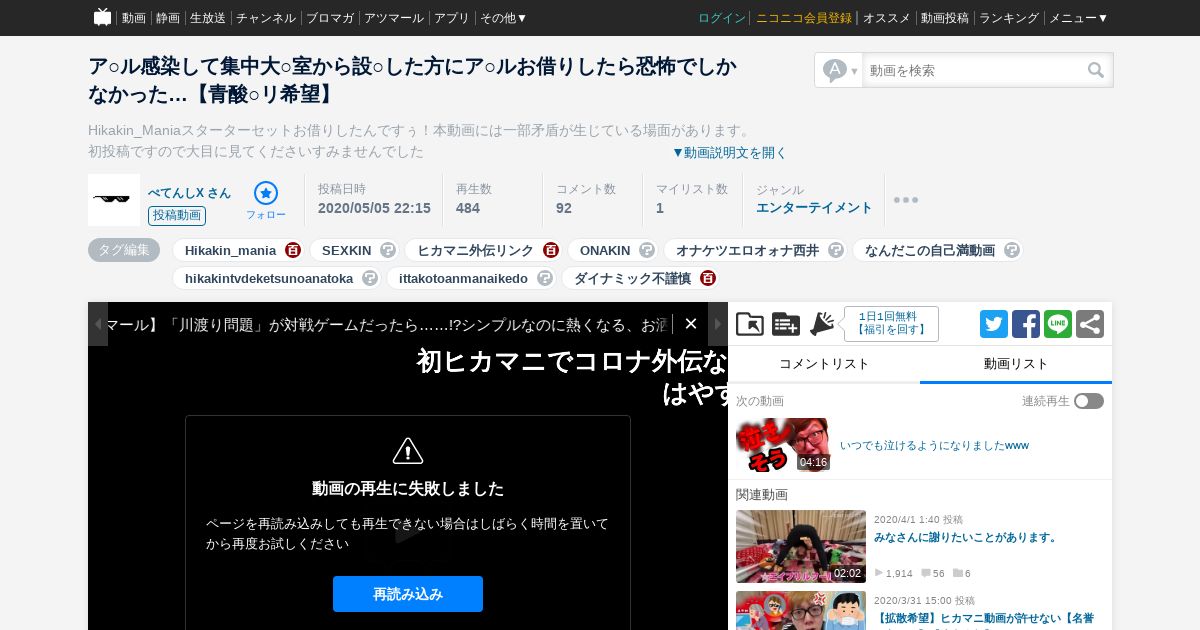Switch to コメントリスト tab
The height and width of the screenshot is (630, 1200).
click(x=824, y=364)
